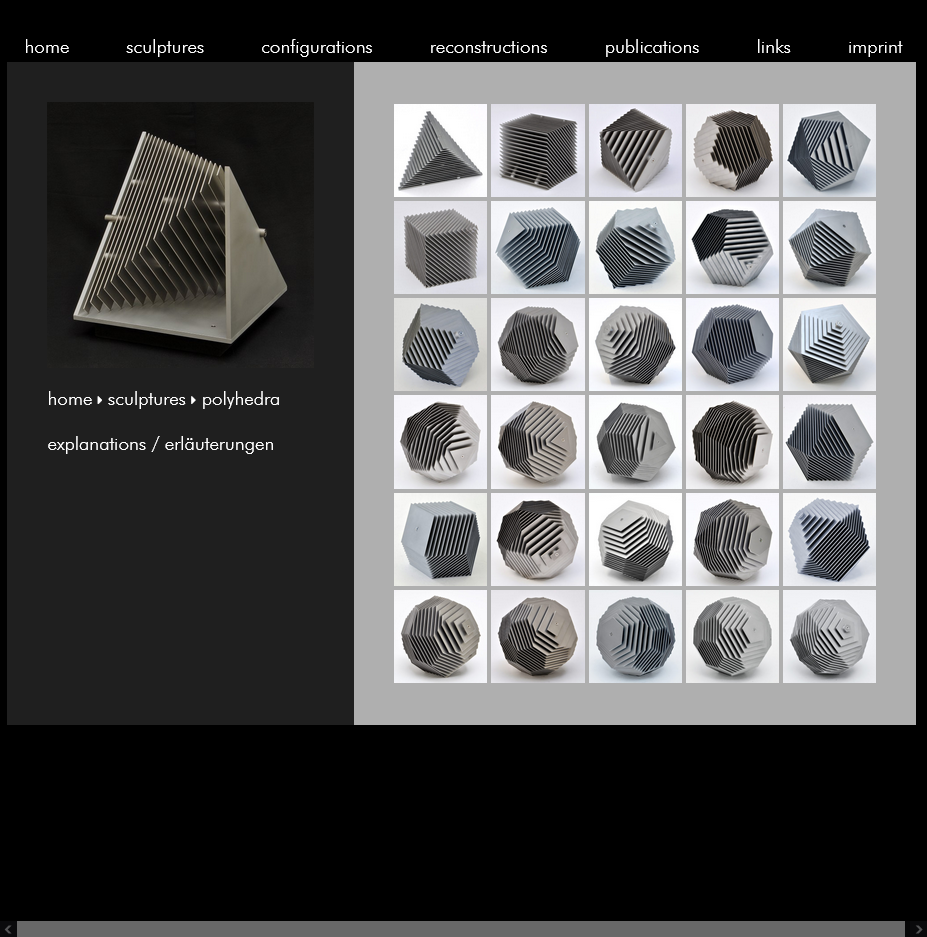
Task: Open first-row fourth thumbnail, the dodecahedron
Action: [x=732, y=151]
